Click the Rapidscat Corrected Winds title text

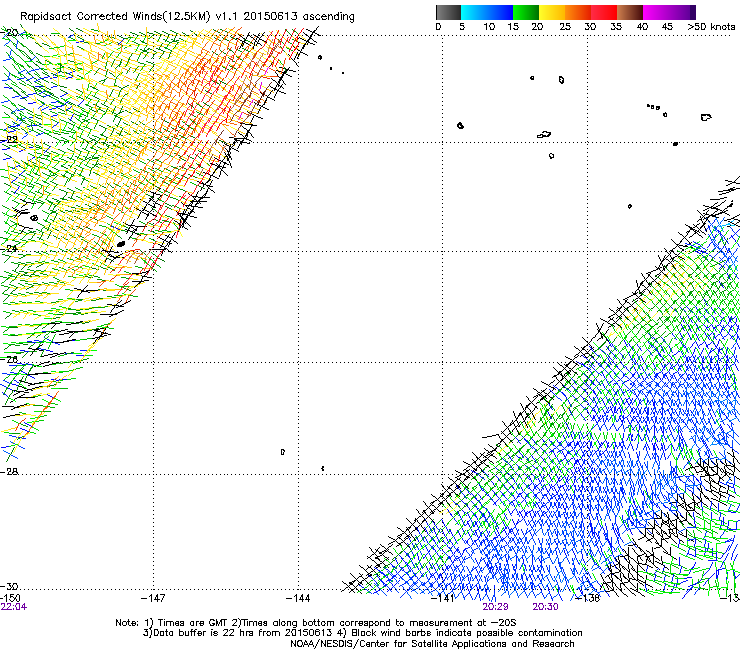[x=187, y=17]
